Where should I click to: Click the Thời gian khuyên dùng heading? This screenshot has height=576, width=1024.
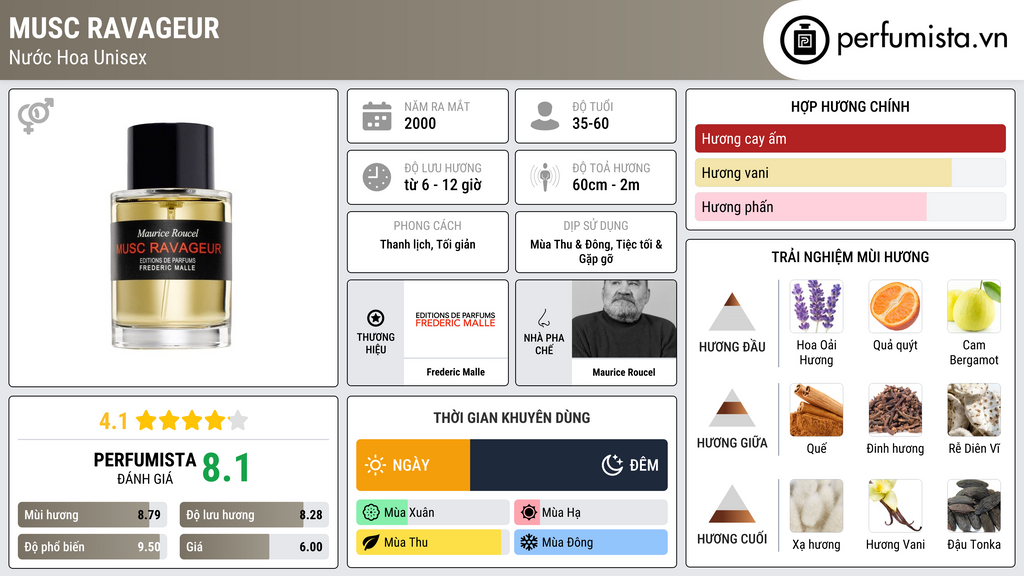(512, 418)
